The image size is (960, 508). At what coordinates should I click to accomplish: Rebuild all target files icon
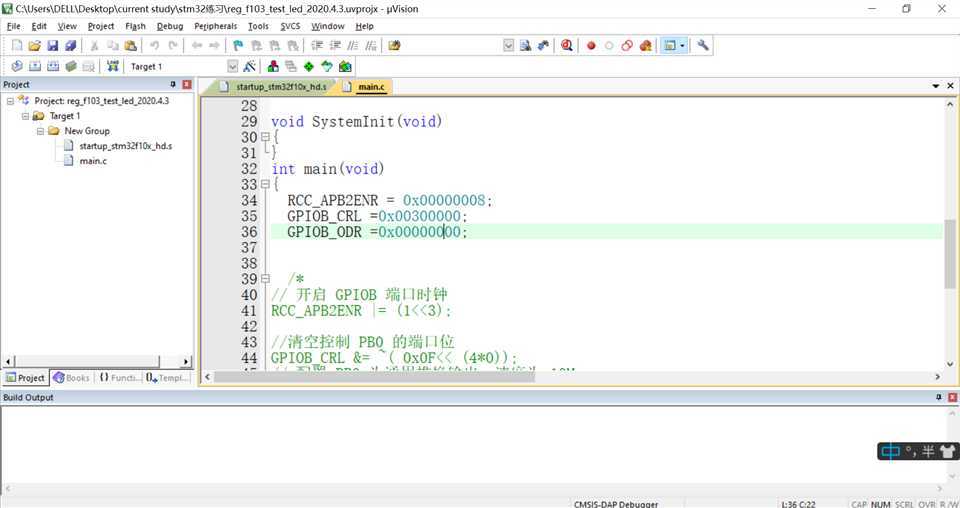[x=53, y=66]
